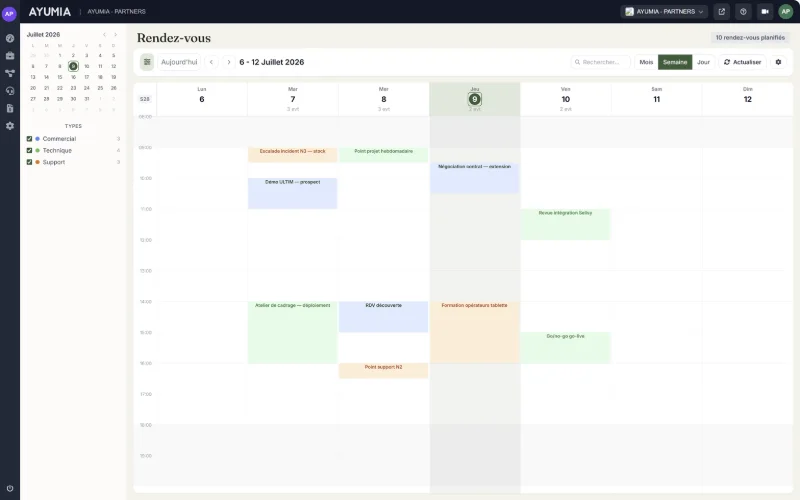This screenshot has height=500, width=800.
Task: Open the briefcase icon in left sidebar
Action: click(10, 56)
